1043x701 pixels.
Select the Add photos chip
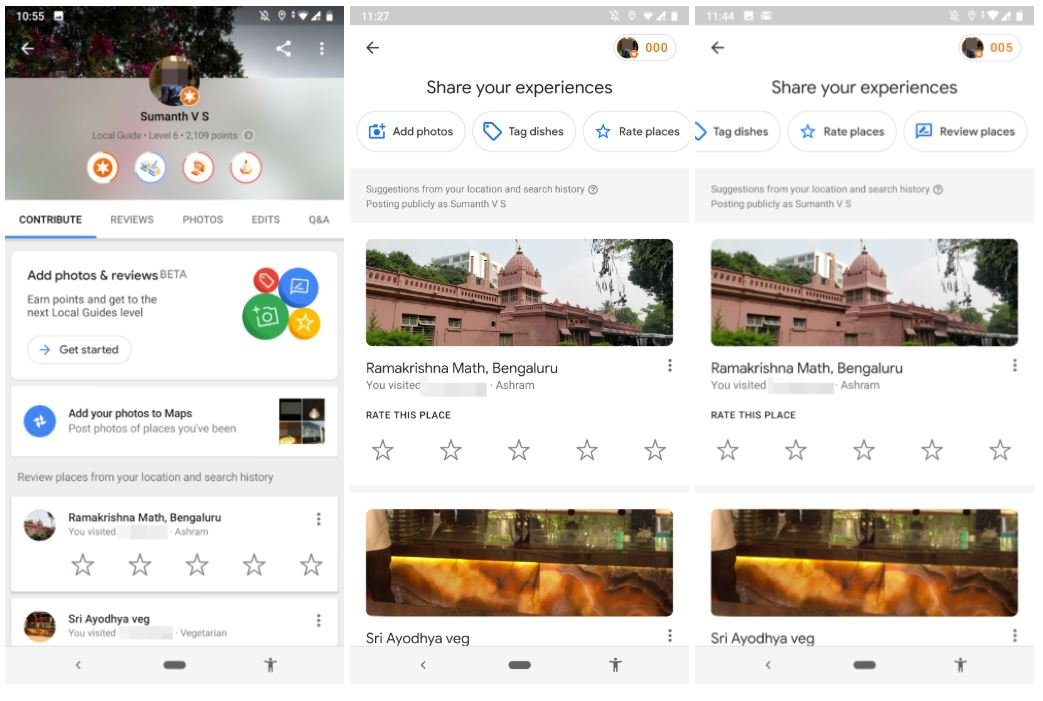(411, 131)
